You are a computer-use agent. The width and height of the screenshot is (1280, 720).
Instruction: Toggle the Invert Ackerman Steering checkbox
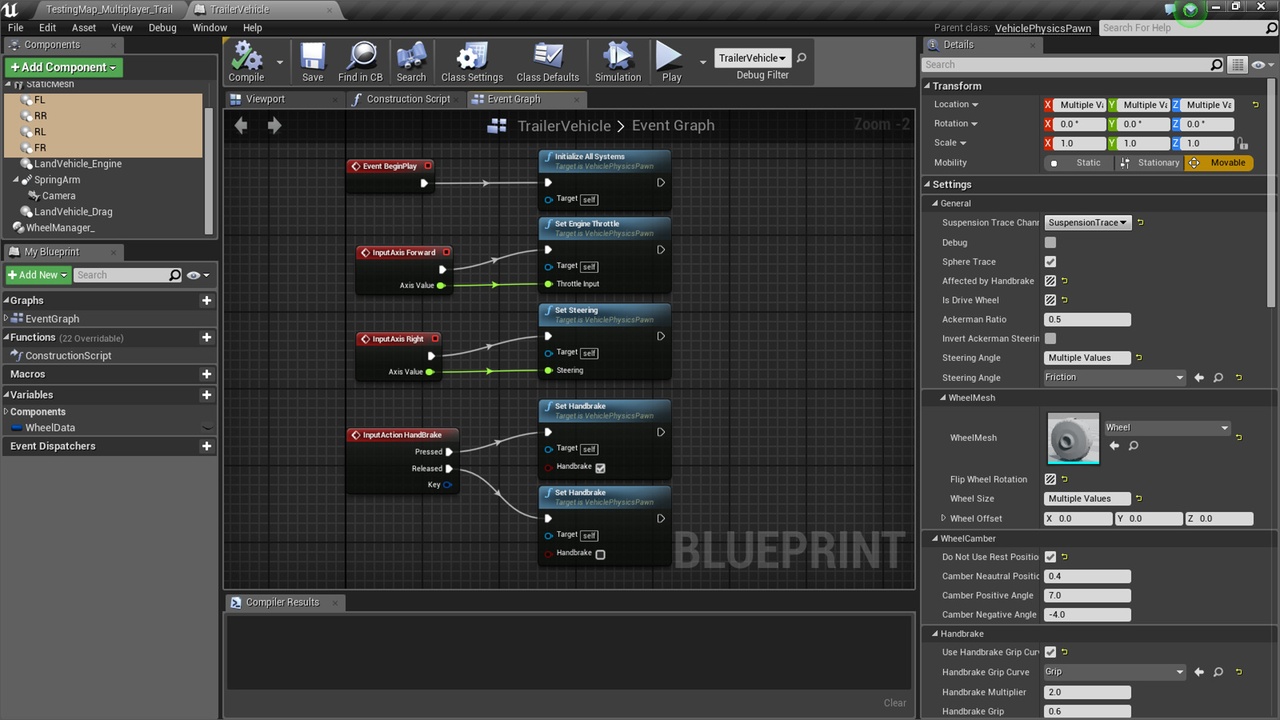[1050, 339]
